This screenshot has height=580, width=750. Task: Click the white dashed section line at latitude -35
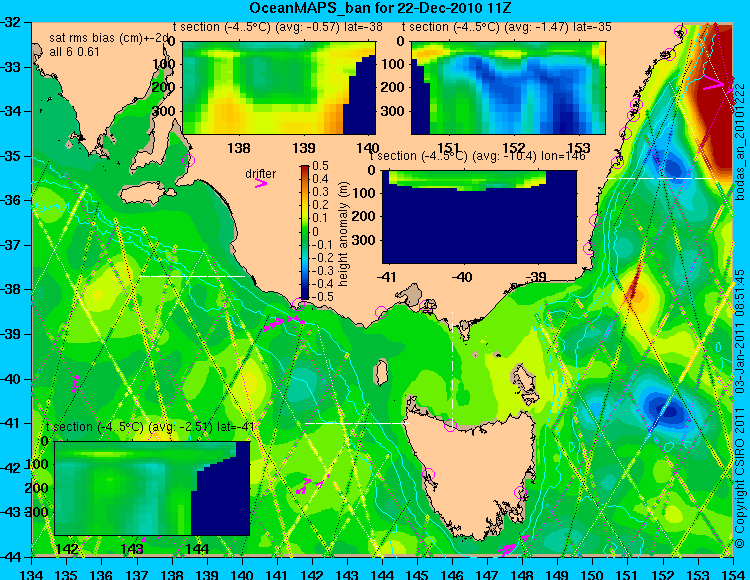coord(660,178)
